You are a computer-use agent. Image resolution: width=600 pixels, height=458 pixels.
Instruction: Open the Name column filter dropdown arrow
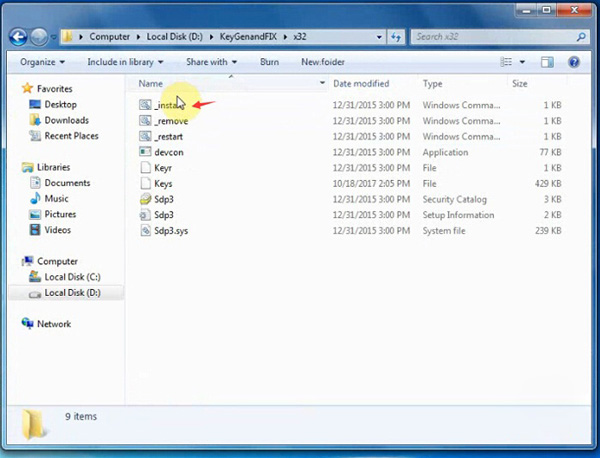click(322, 83)
